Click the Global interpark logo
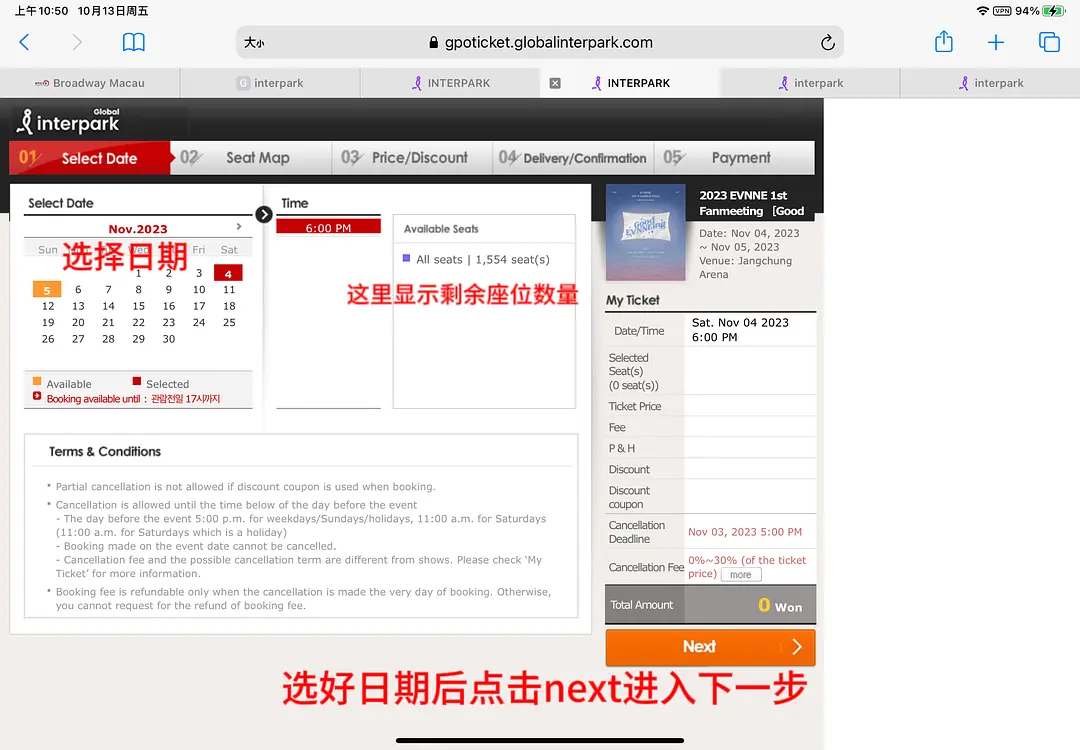The width and height of the screenshot is (1080, 750). [68, 121]
